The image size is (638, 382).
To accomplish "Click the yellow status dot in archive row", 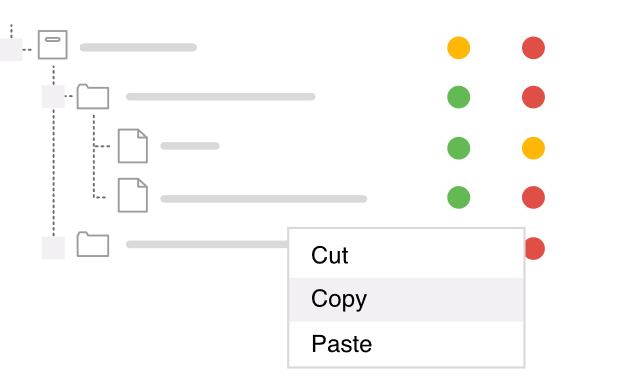I will click(459, 48).
